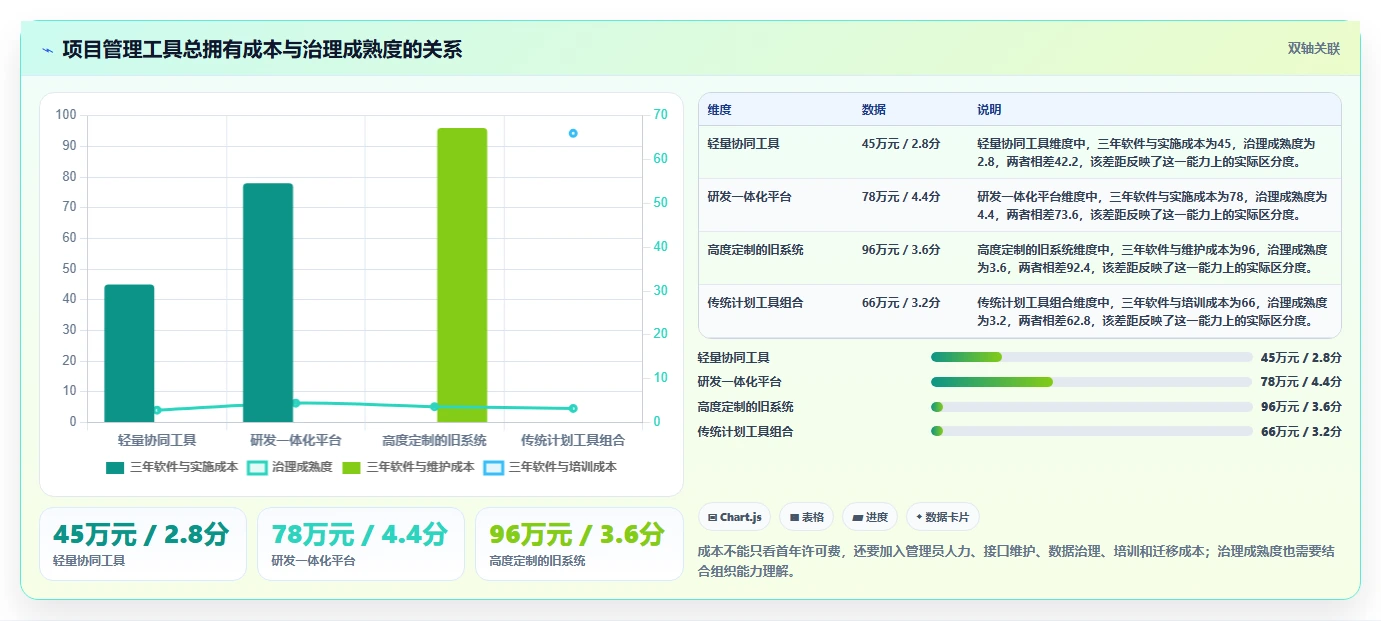This screenshot has height=621, width=1381.
Task: Click the 45万元 / 2.8分 table cell
Action: [901, 143]
